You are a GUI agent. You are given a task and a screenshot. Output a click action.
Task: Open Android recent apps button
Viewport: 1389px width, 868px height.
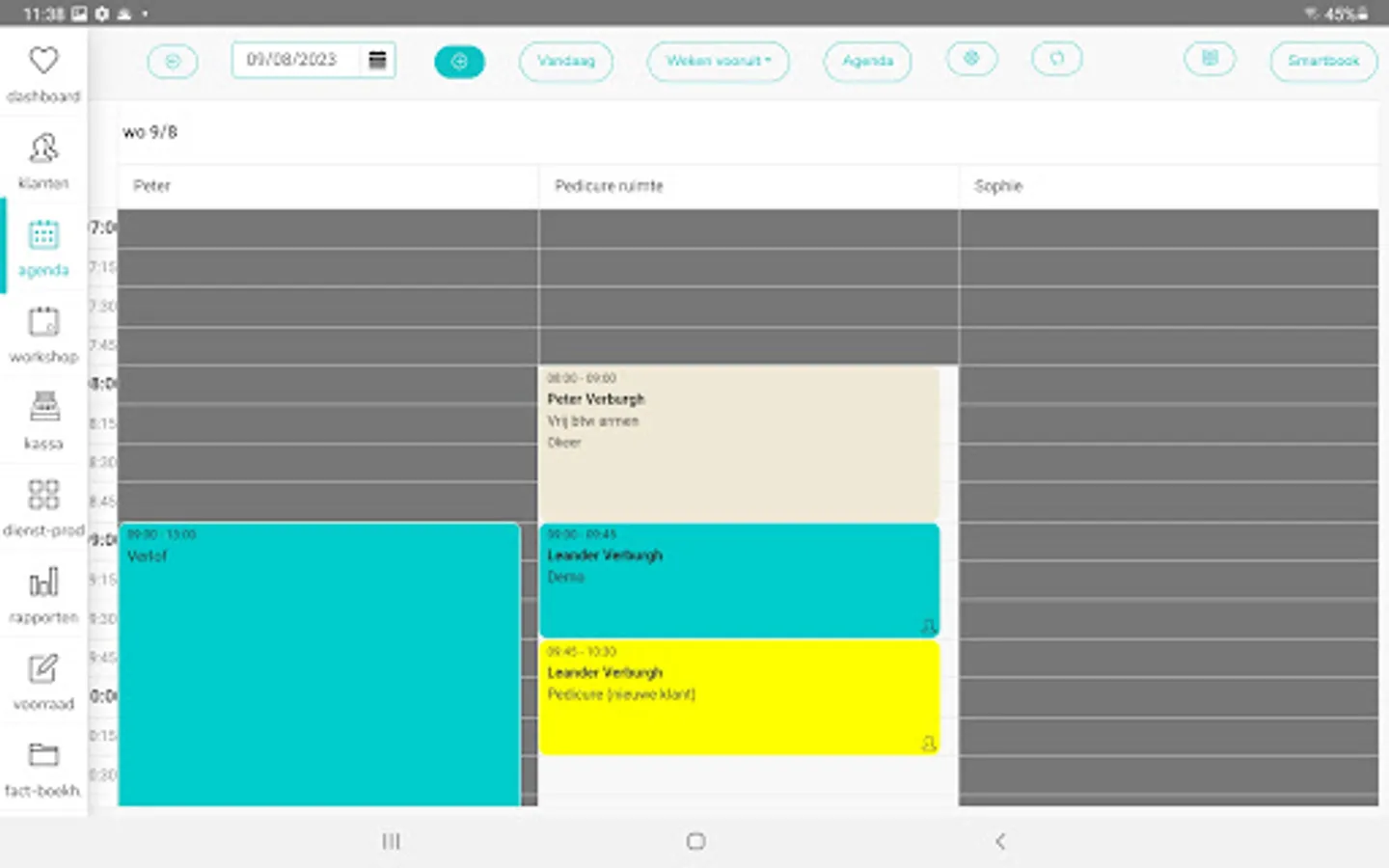click(391, 841)
